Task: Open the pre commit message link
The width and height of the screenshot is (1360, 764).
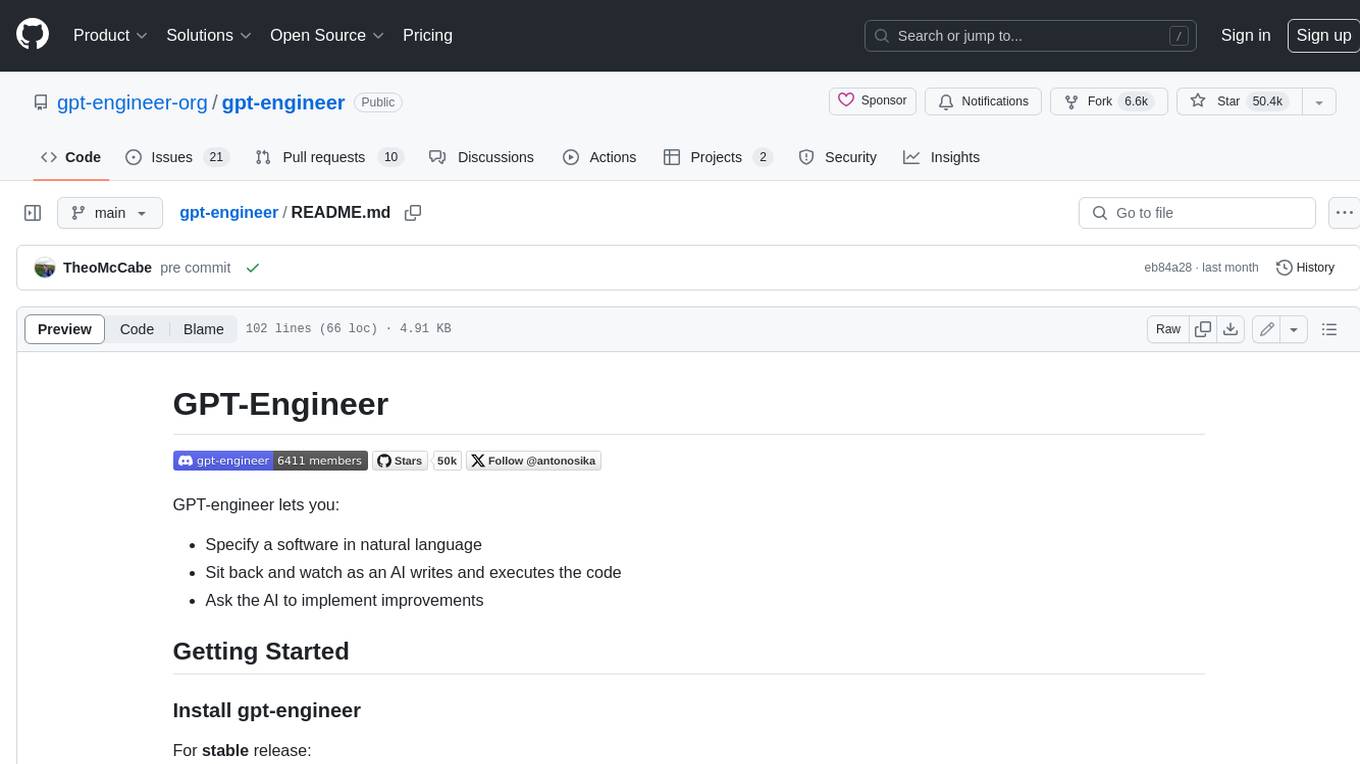Action: pos(195,268)
